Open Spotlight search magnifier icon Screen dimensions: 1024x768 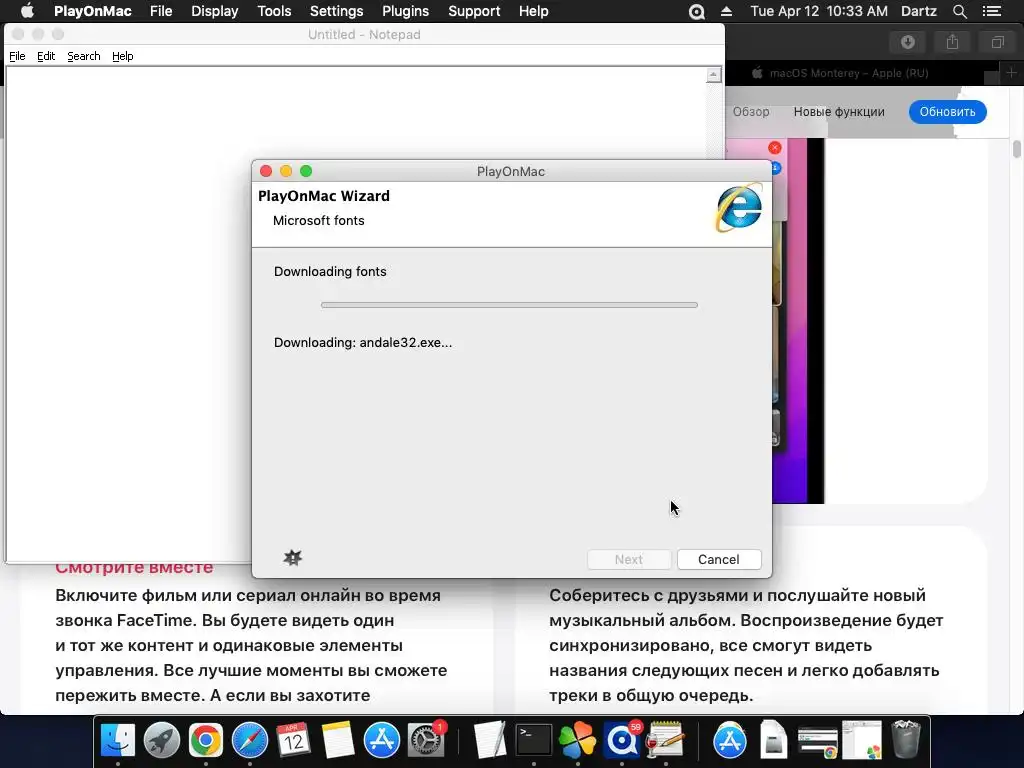[959, 12]
